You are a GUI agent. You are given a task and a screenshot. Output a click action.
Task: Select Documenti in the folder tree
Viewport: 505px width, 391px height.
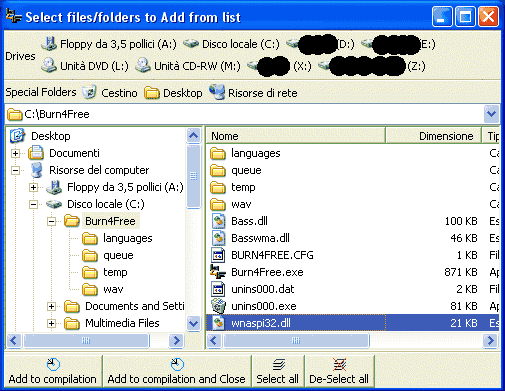74,153
